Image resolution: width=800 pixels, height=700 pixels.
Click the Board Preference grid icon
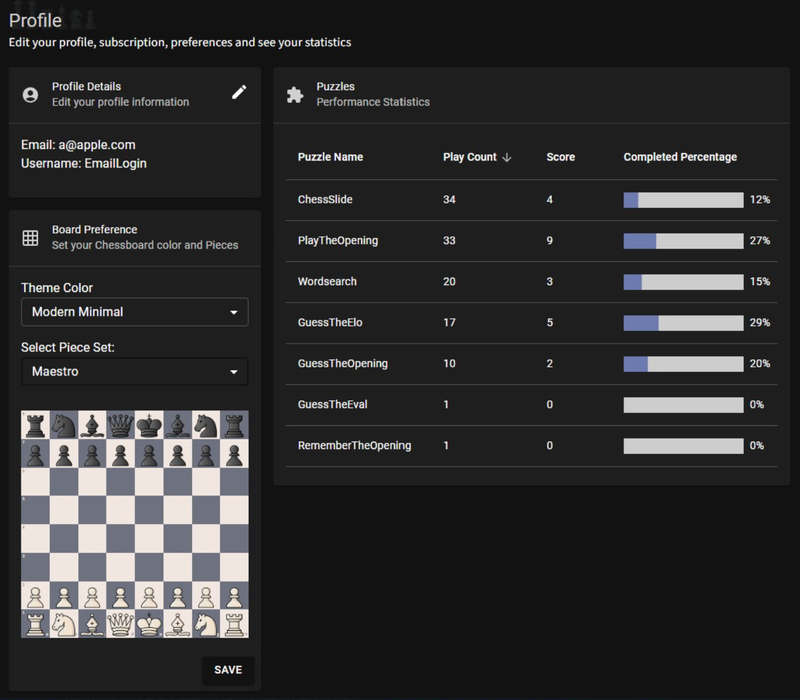click(x=30, y=237)
